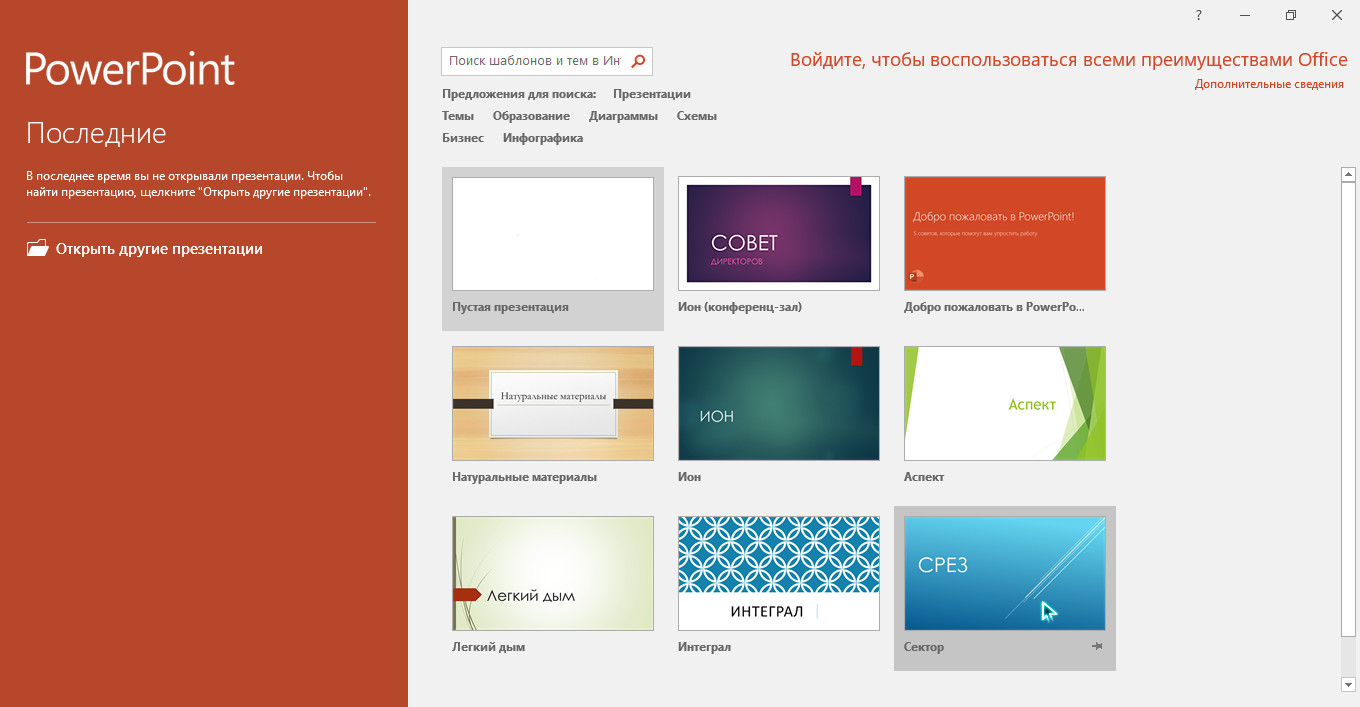This screenshot has width=1360, height=707.
Task: Select the Инфографика search suggestion
Action: (x=542, y=138)
